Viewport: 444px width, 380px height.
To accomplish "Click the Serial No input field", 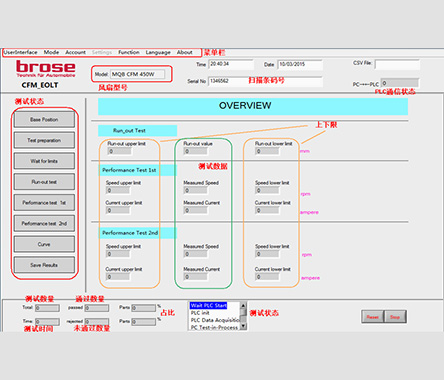I will (x=265, y=81).
